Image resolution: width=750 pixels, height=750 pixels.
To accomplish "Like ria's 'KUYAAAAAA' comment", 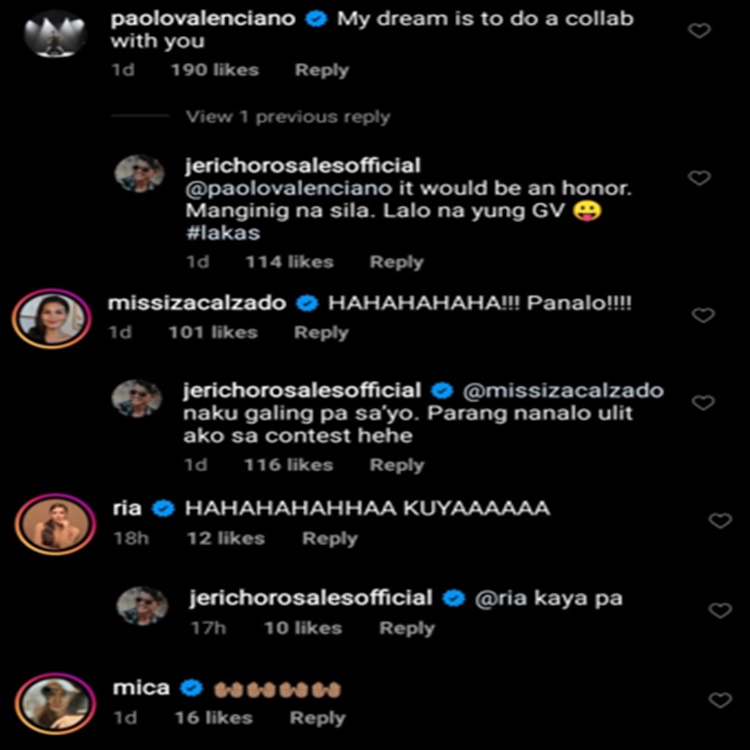I will [x=720, y=521].
